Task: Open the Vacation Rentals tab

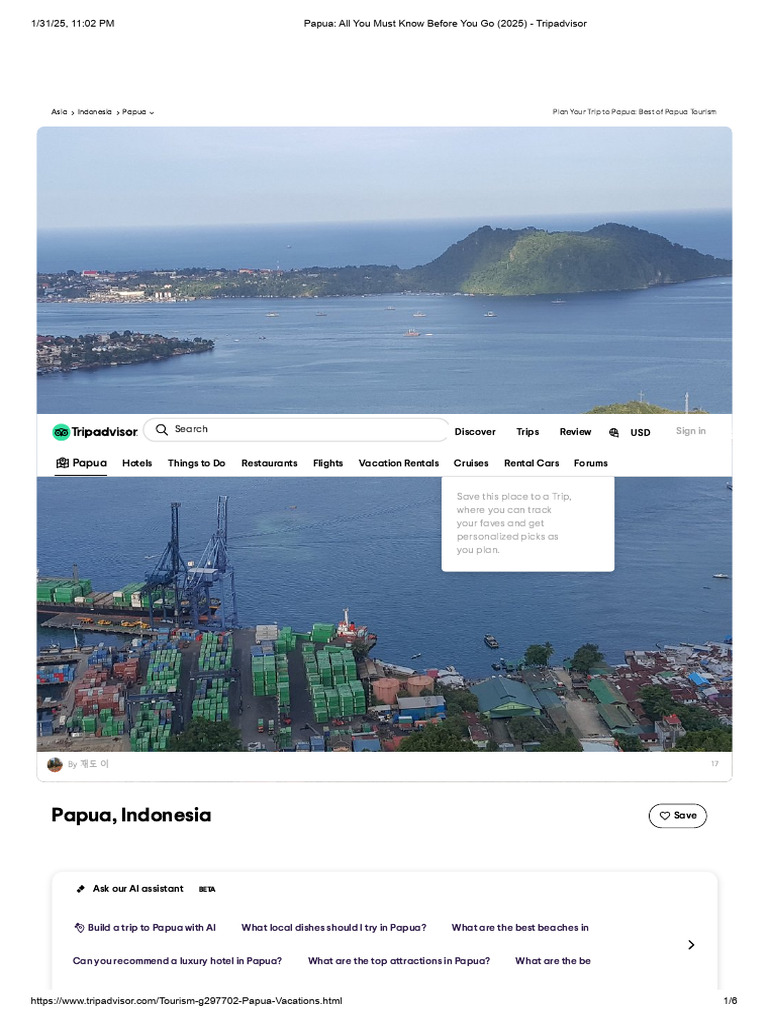Action: [398, 463]
